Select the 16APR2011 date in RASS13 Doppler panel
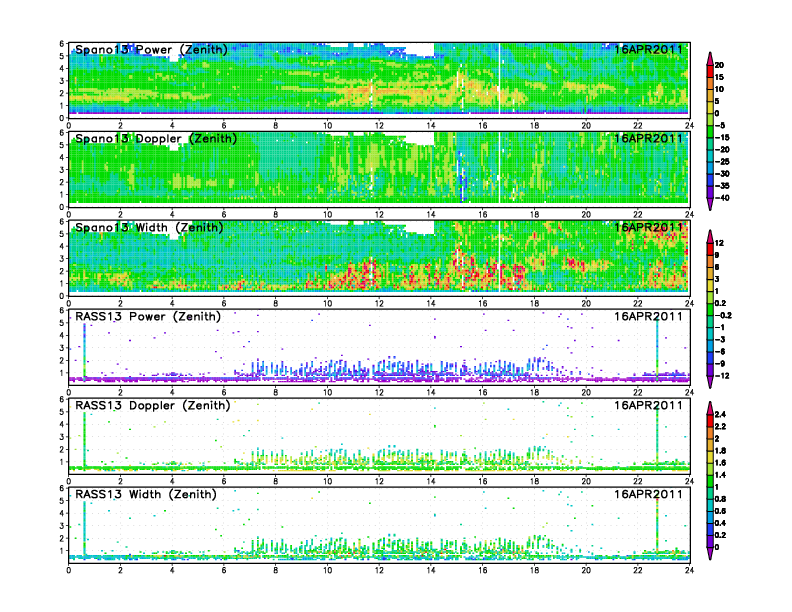Image resolution: width=792 pixels, height=612 pixels. tap(648, 405)
